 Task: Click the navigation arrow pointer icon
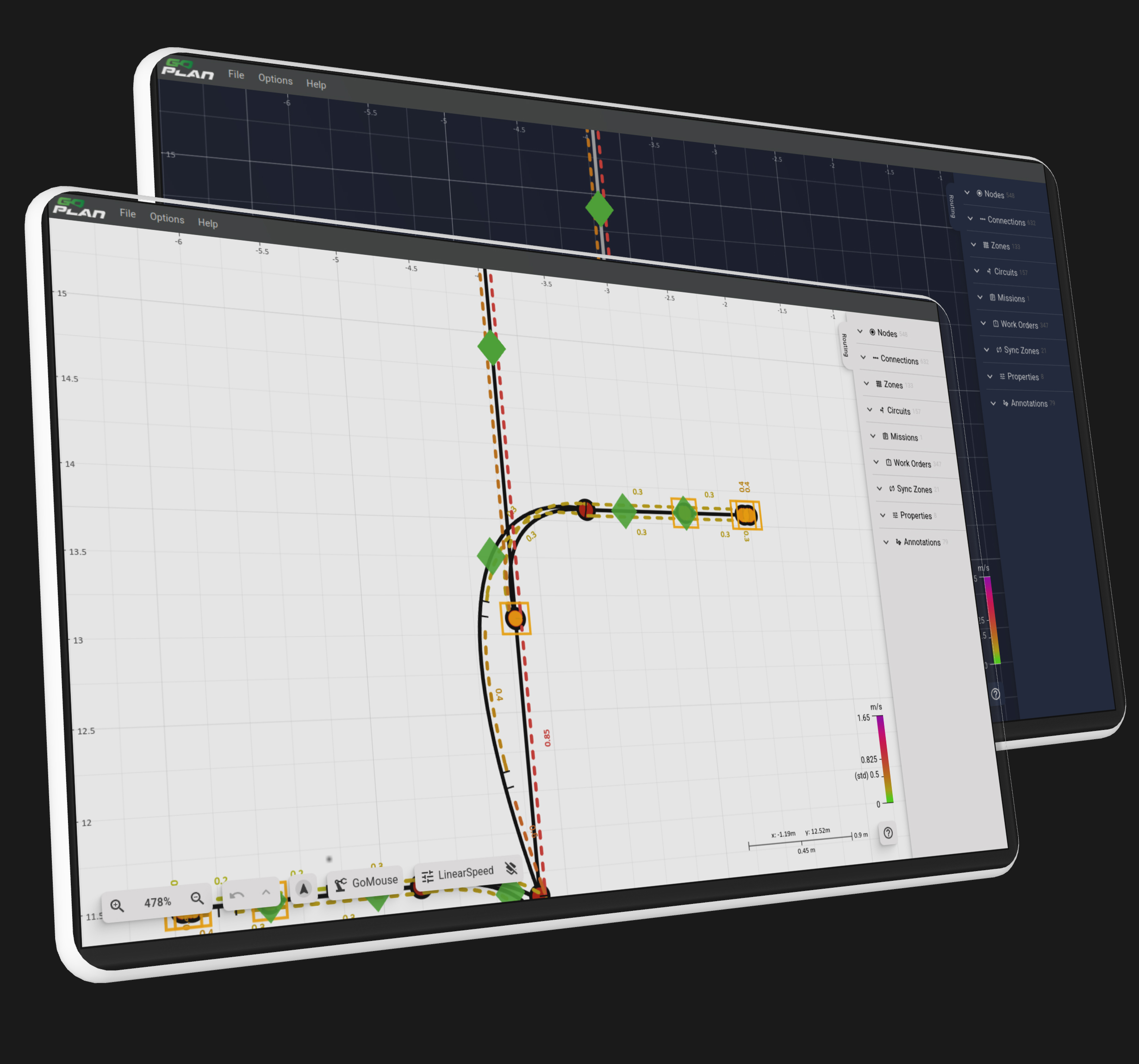click(304, 888)
